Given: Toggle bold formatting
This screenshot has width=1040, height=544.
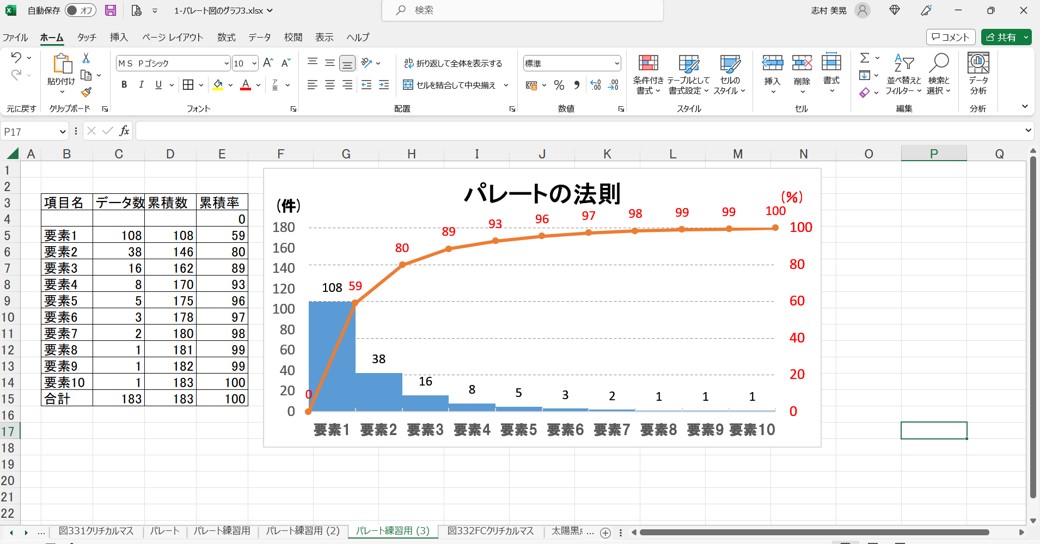Looking at the screenshot, I should tap(124, 85).
